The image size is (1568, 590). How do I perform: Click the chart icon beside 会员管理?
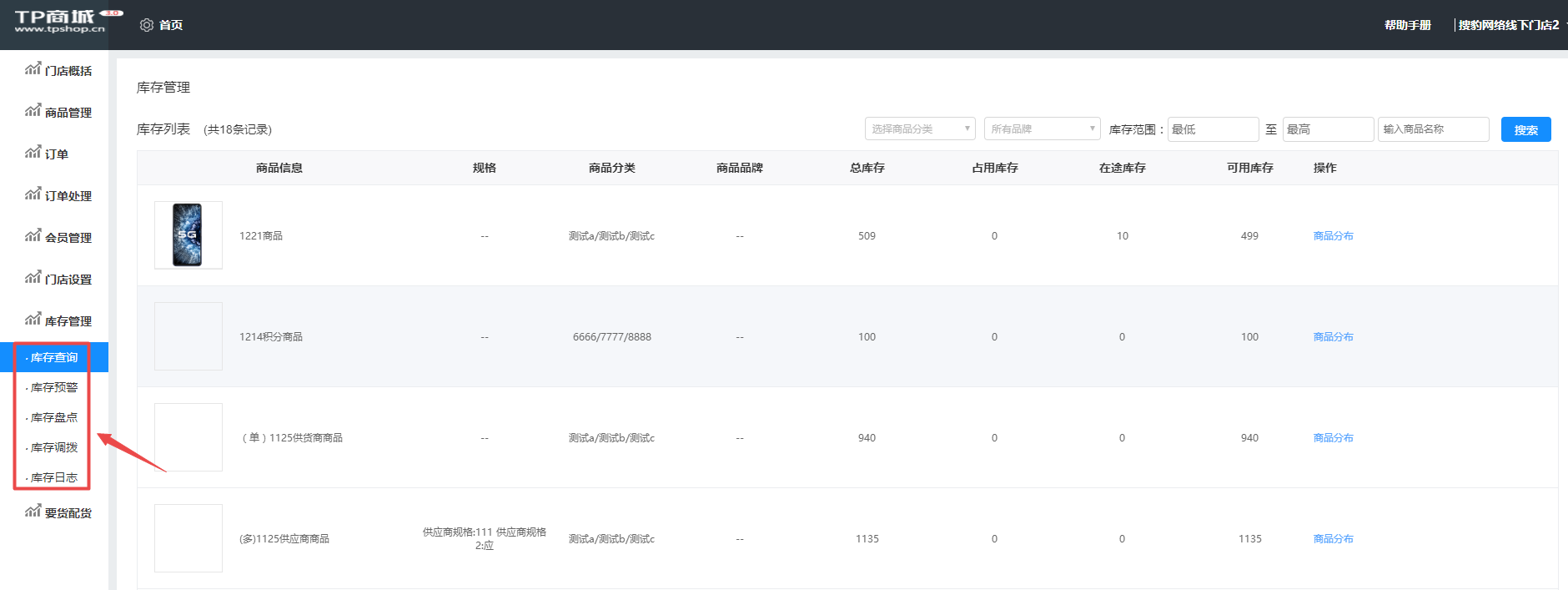click(x=33, y=235)
